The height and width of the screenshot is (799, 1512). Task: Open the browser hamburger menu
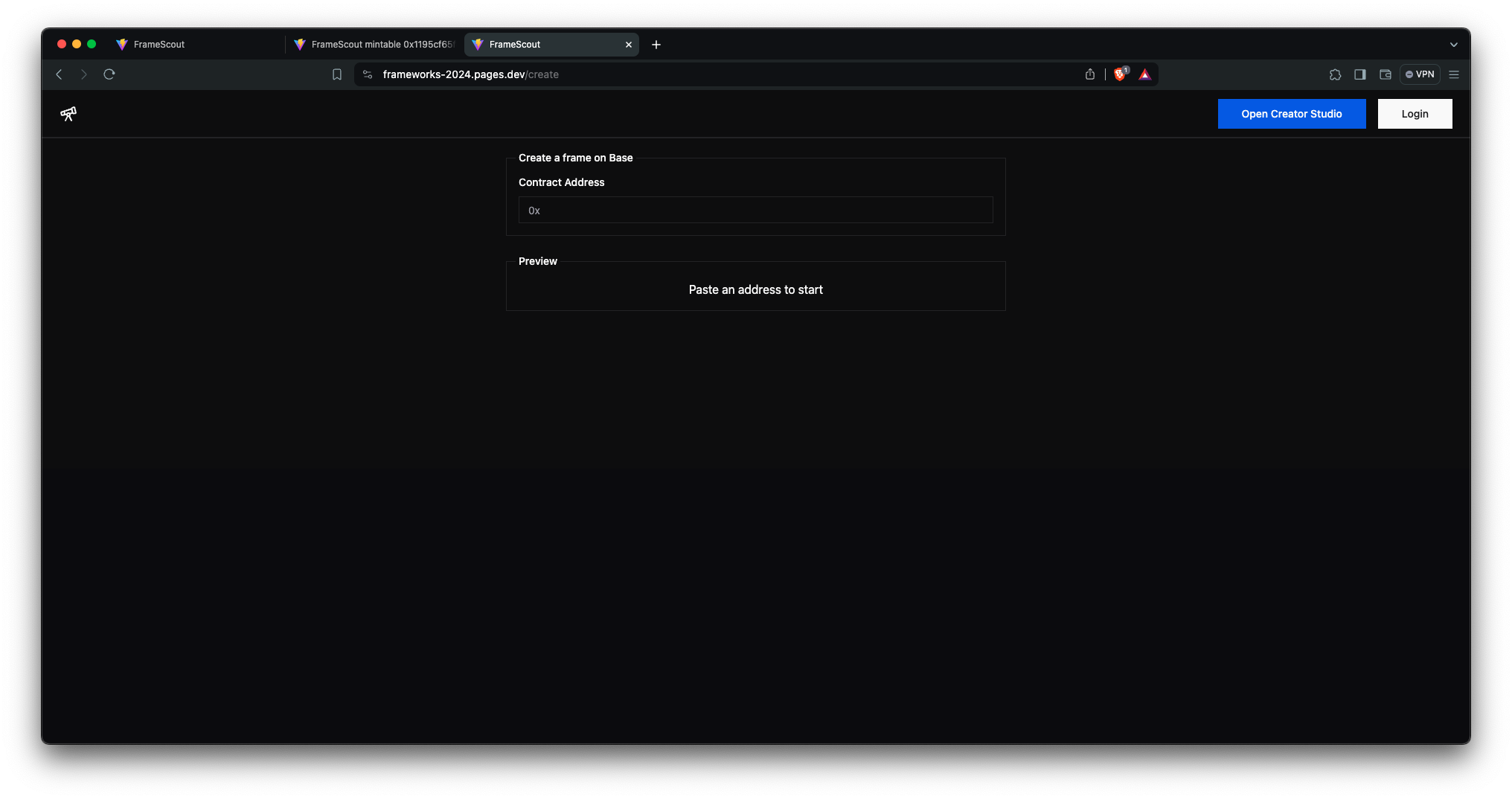(1454, 74)
